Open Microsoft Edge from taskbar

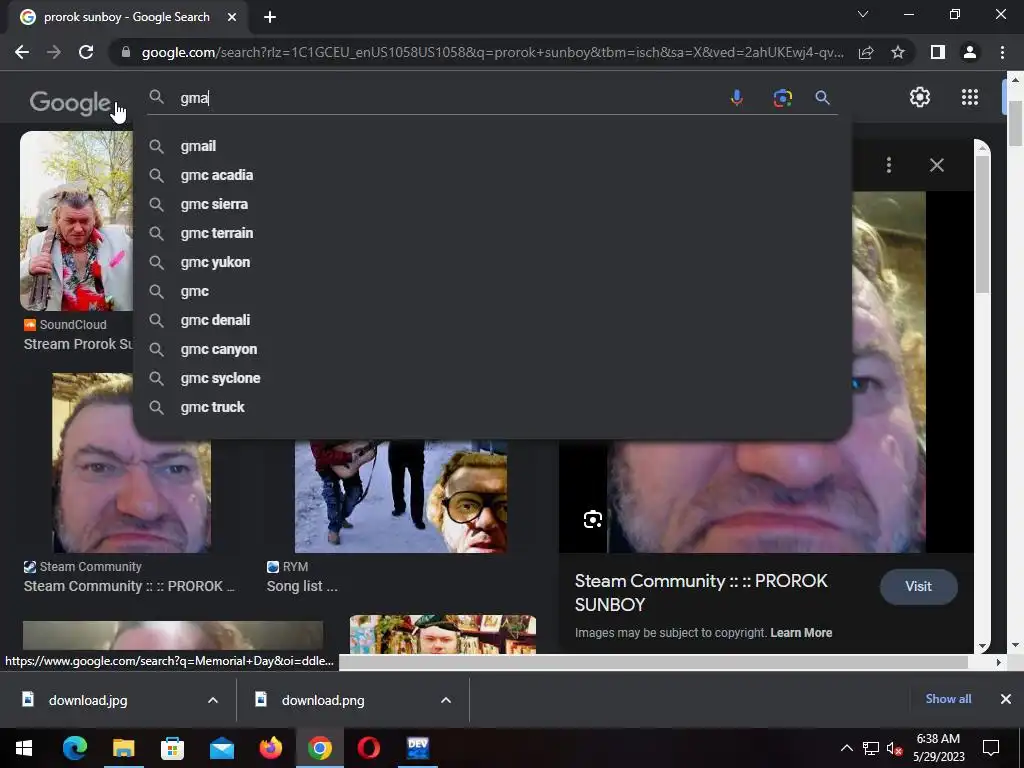74,748
